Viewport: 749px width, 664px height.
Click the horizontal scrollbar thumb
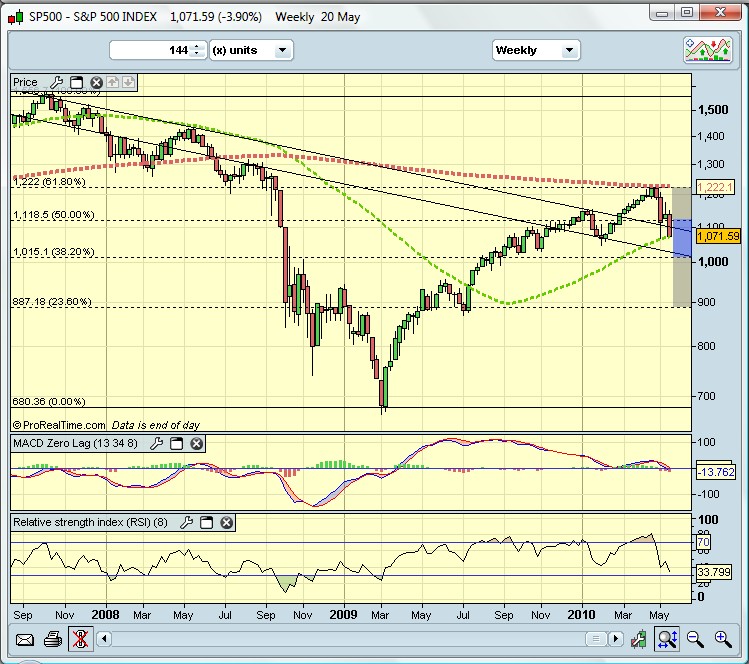(596, 639)
